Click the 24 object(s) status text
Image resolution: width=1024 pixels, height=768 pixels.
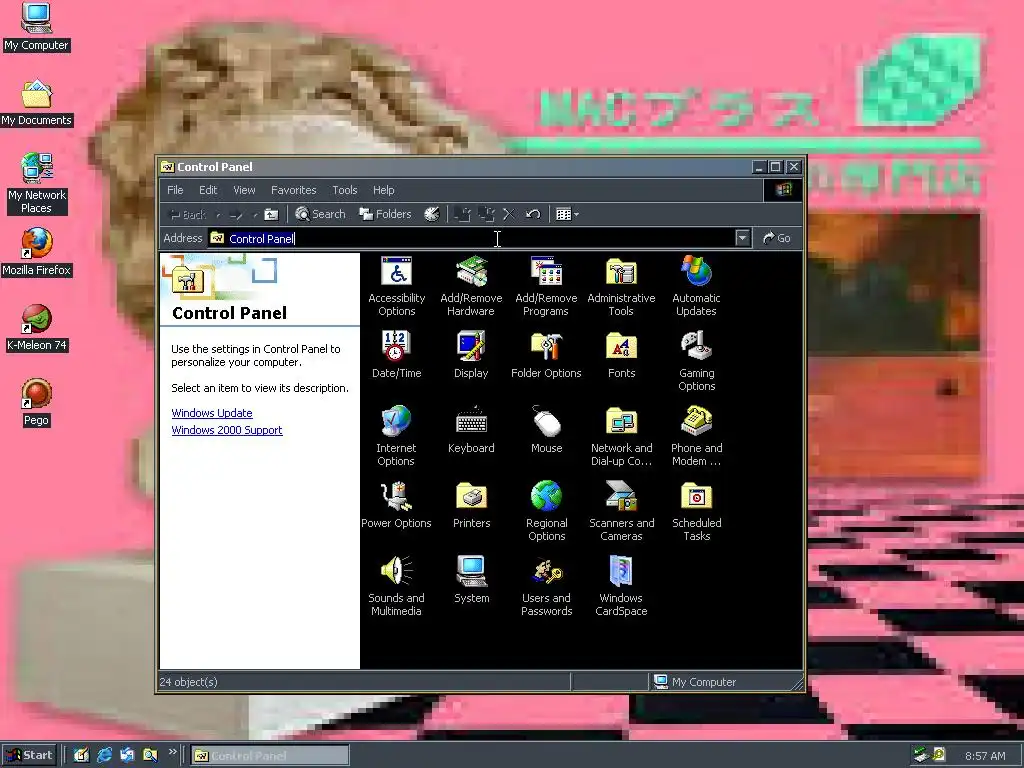click(x=188, y=682)
